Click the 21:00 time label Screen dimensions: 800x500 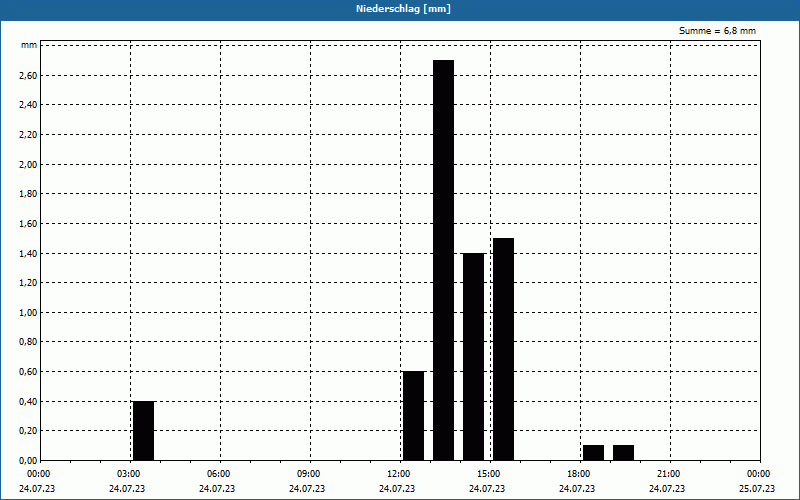(x=669, y=474)
